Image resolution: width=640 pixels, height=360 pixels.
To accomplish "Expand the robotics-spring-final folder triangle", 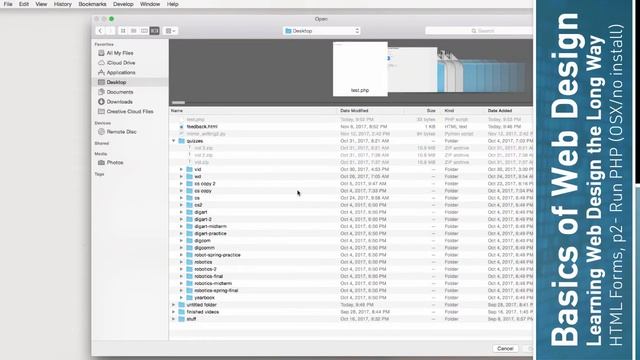I will [x=181, y=291].
